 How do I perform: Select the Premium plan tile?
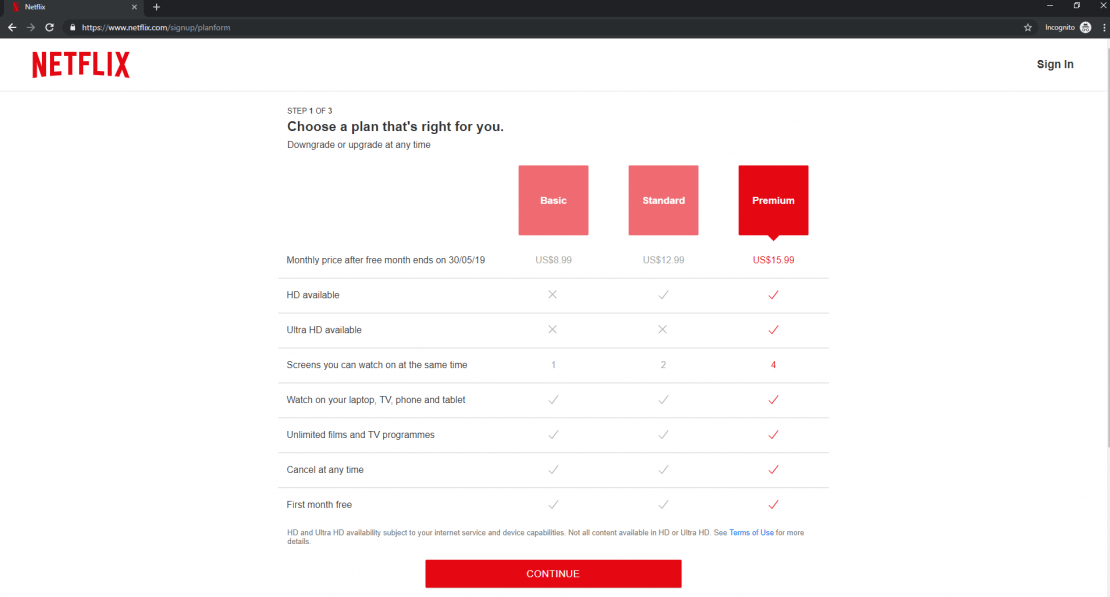(773, 200)
